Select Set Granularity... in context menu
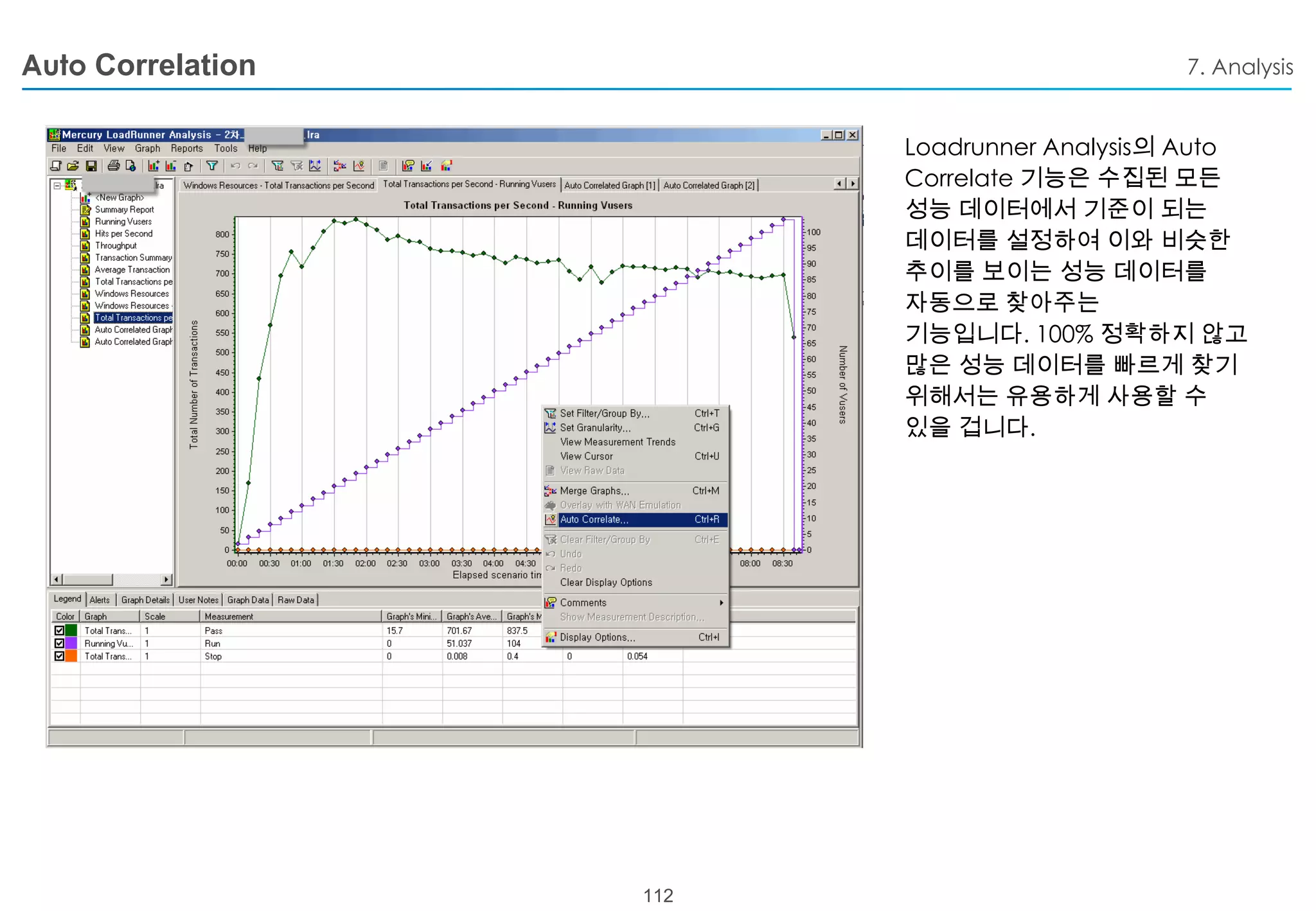 click(636, 428)
